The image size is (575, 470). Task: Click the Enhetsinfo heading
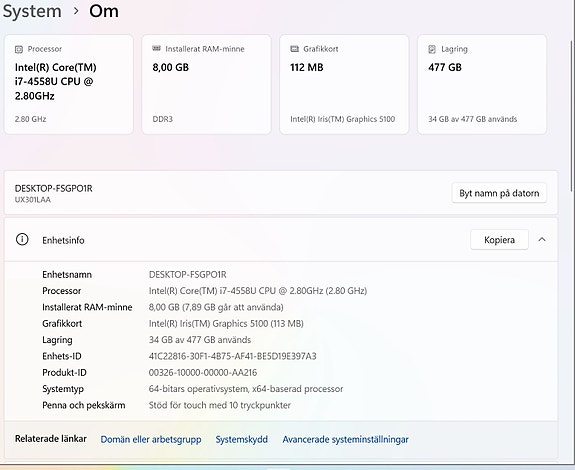(63, 240)
